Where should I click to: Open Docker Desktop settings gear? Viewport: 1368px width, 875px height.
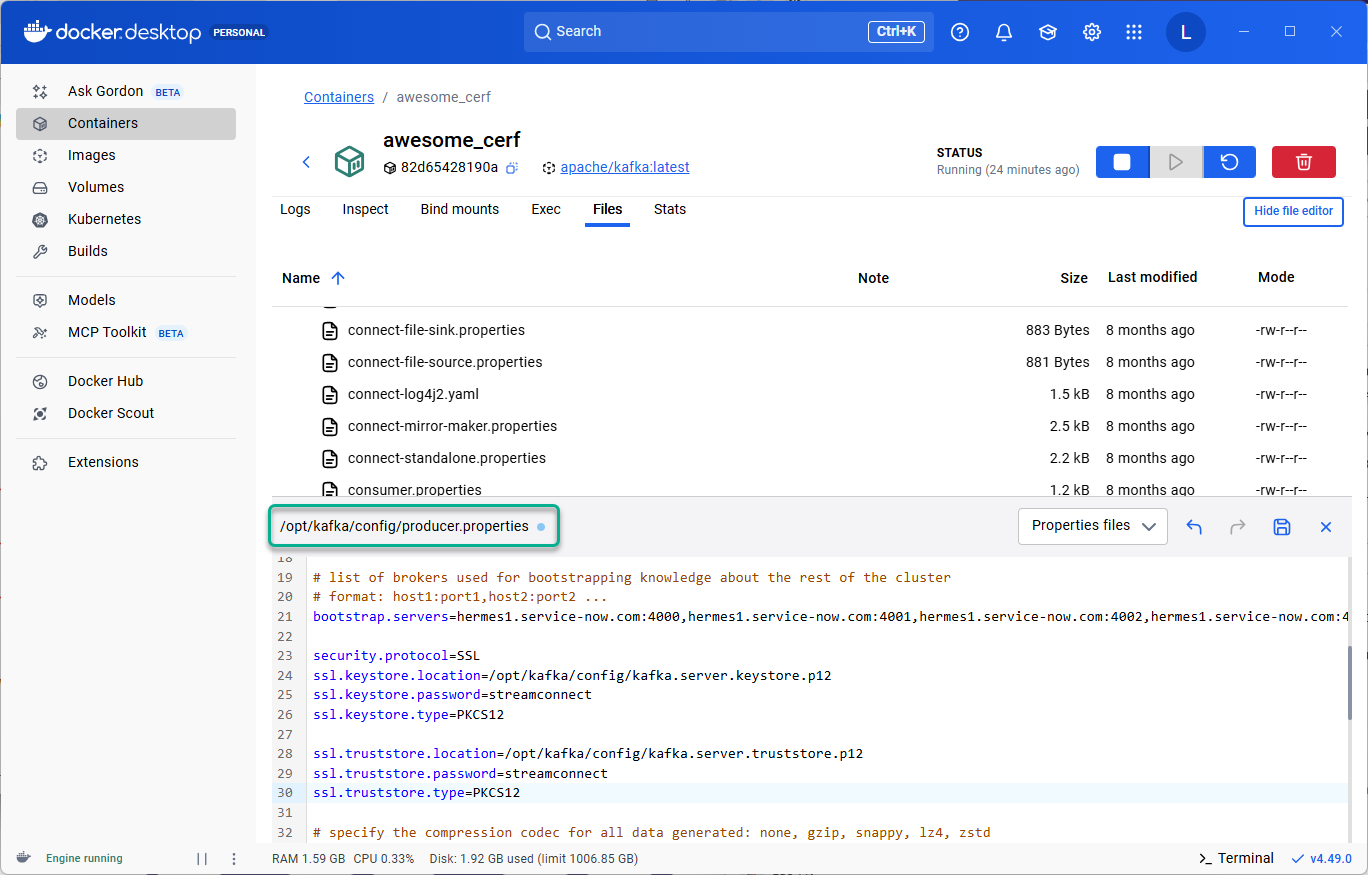(1092, 32)
